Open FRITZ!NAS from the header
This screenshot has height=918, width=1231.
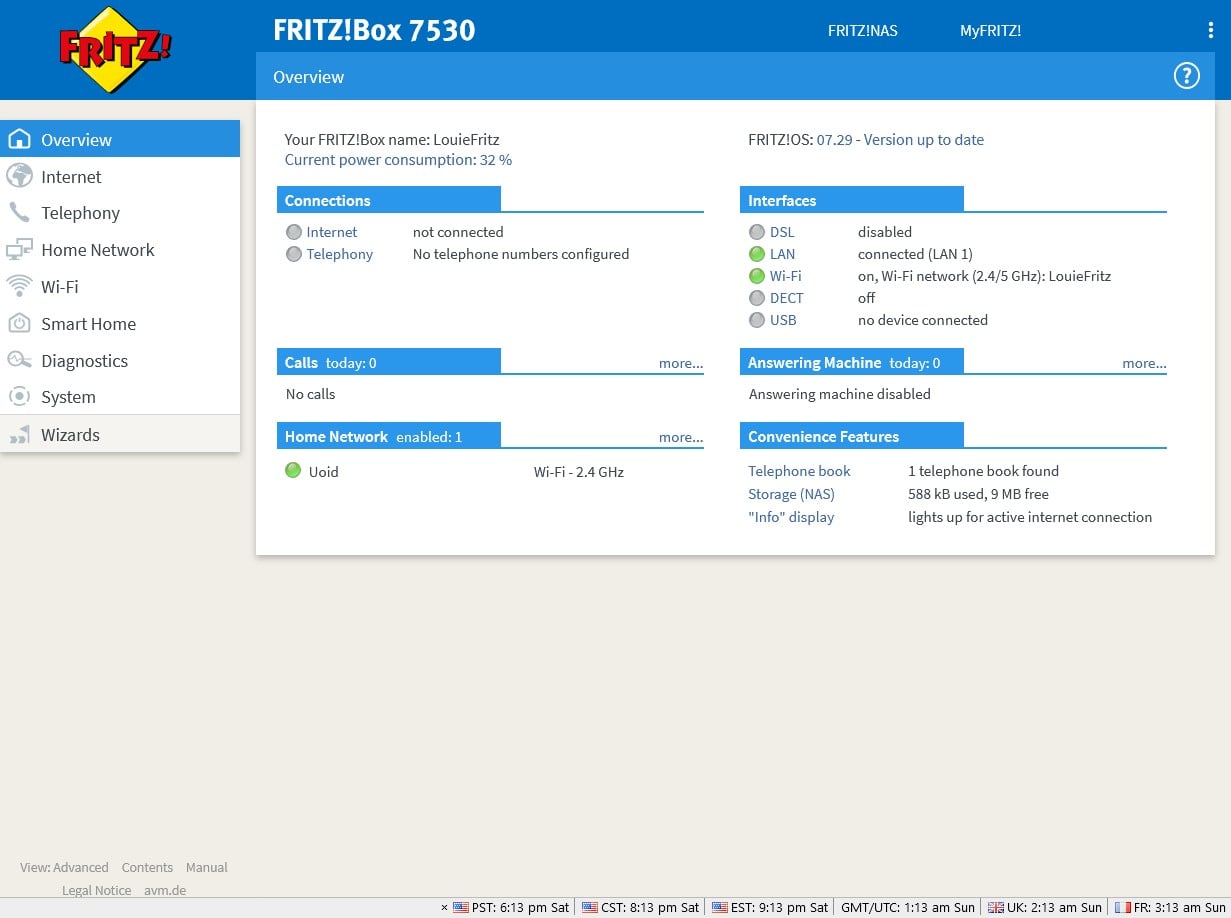pos(862,31)
